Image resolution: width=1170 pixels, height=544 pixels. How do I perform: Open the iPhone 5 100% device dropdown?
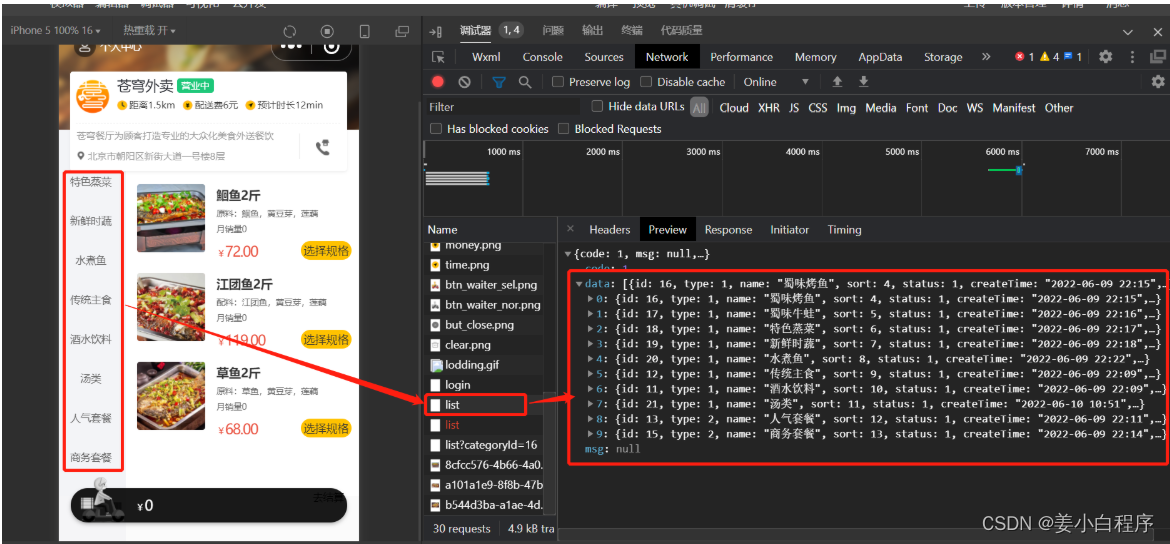[x=56, y=31]
